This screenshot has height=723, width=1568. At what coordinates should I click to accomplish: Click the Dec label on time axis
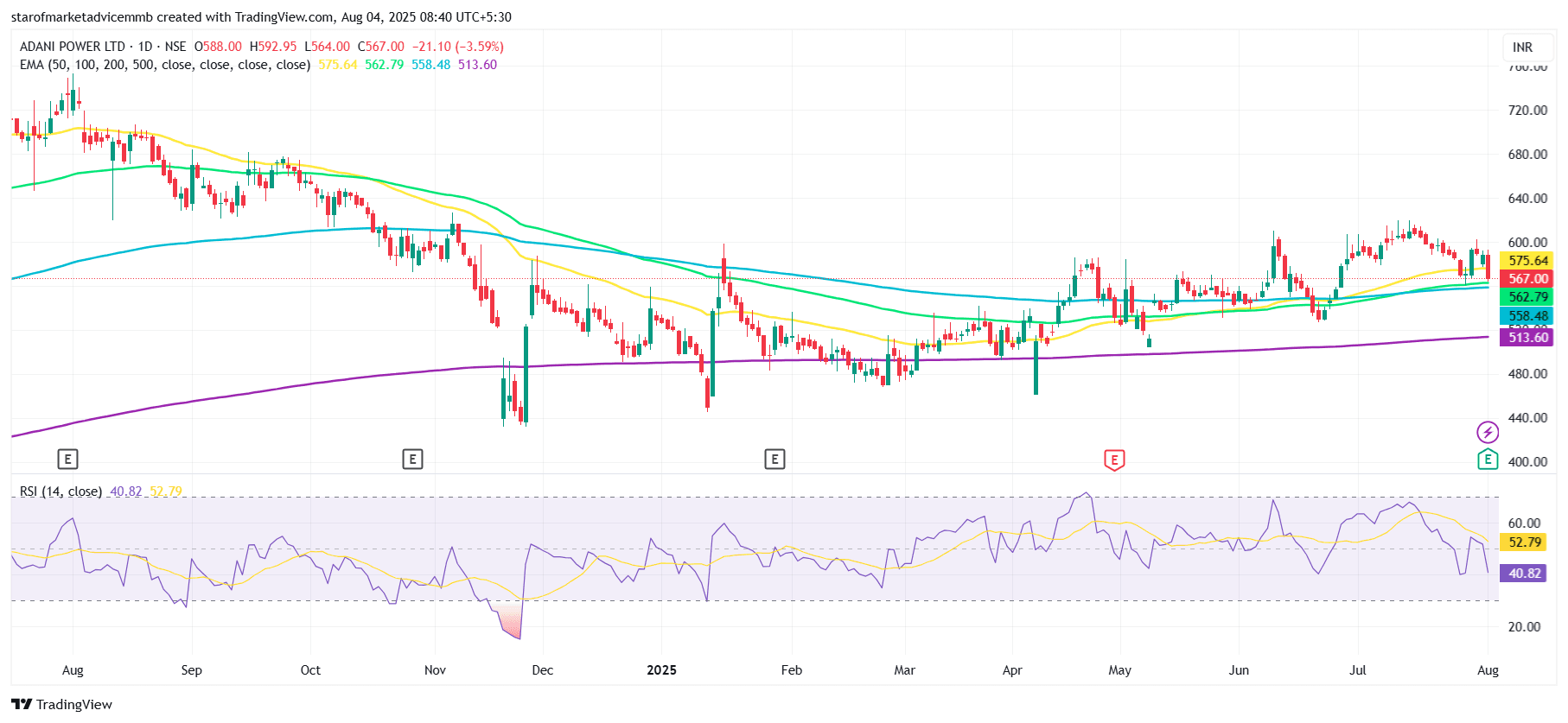pyautogui.click(x=543, y=670)
